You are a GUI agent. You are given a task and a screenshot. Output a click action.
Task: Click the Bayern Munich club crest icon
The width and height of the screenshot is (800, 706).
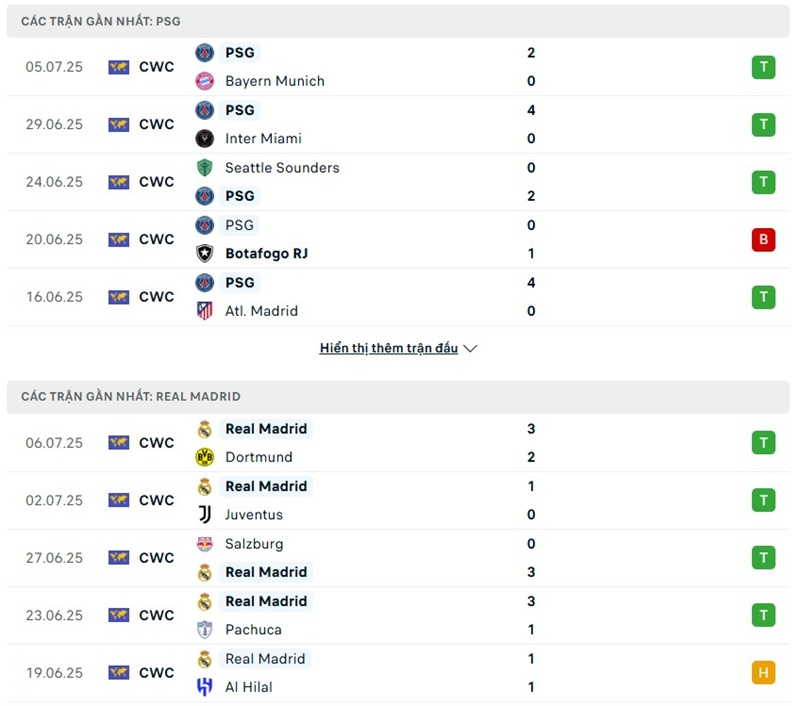(205, 81)
